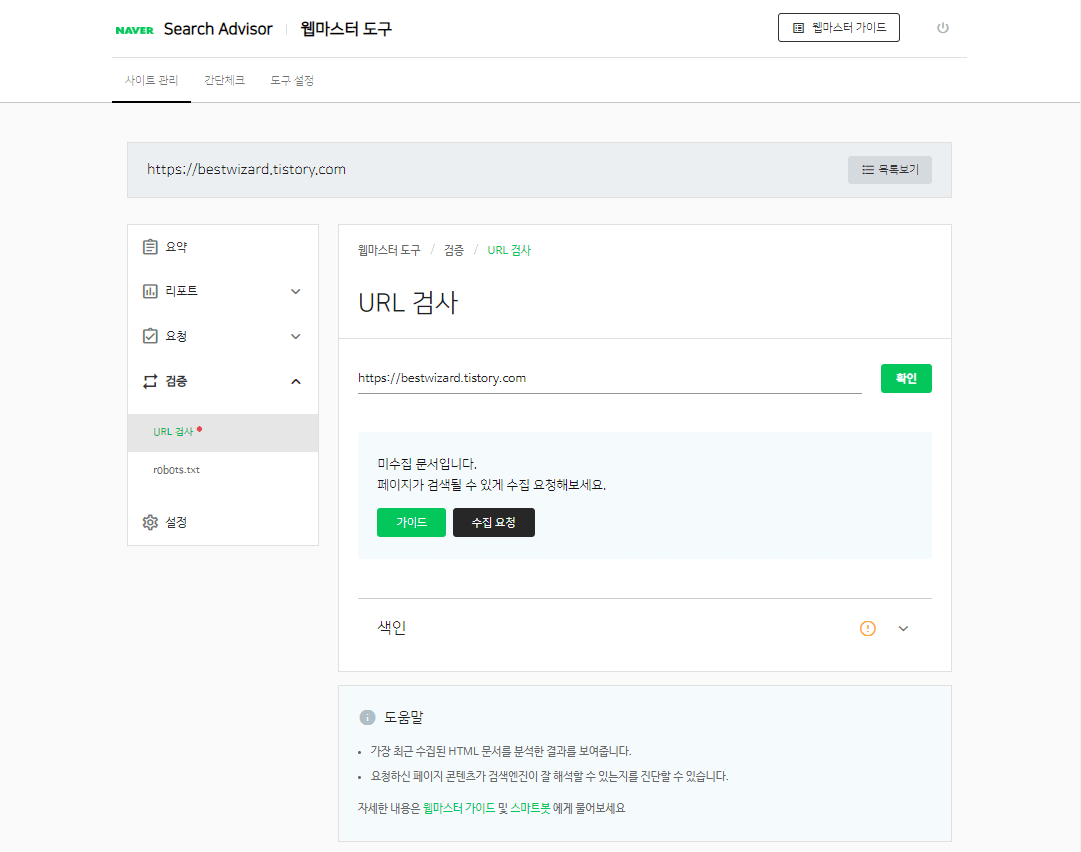Image resolution: width=1081 pixels, height=852 pixels.
Task: Select the 리포트 chart icon in sidebar
Action: [151, 291]
